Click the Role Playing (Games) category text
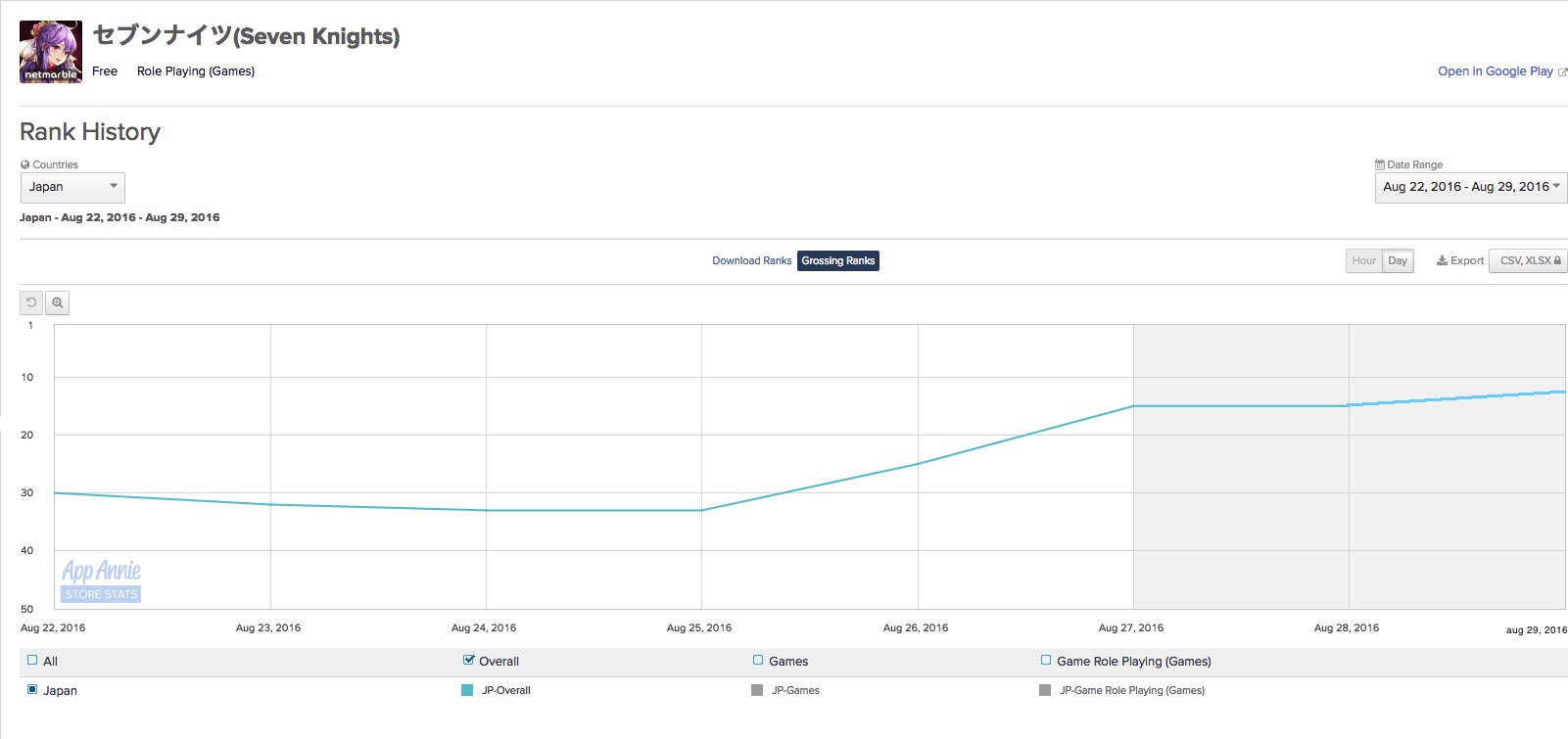 coord(196,71)
